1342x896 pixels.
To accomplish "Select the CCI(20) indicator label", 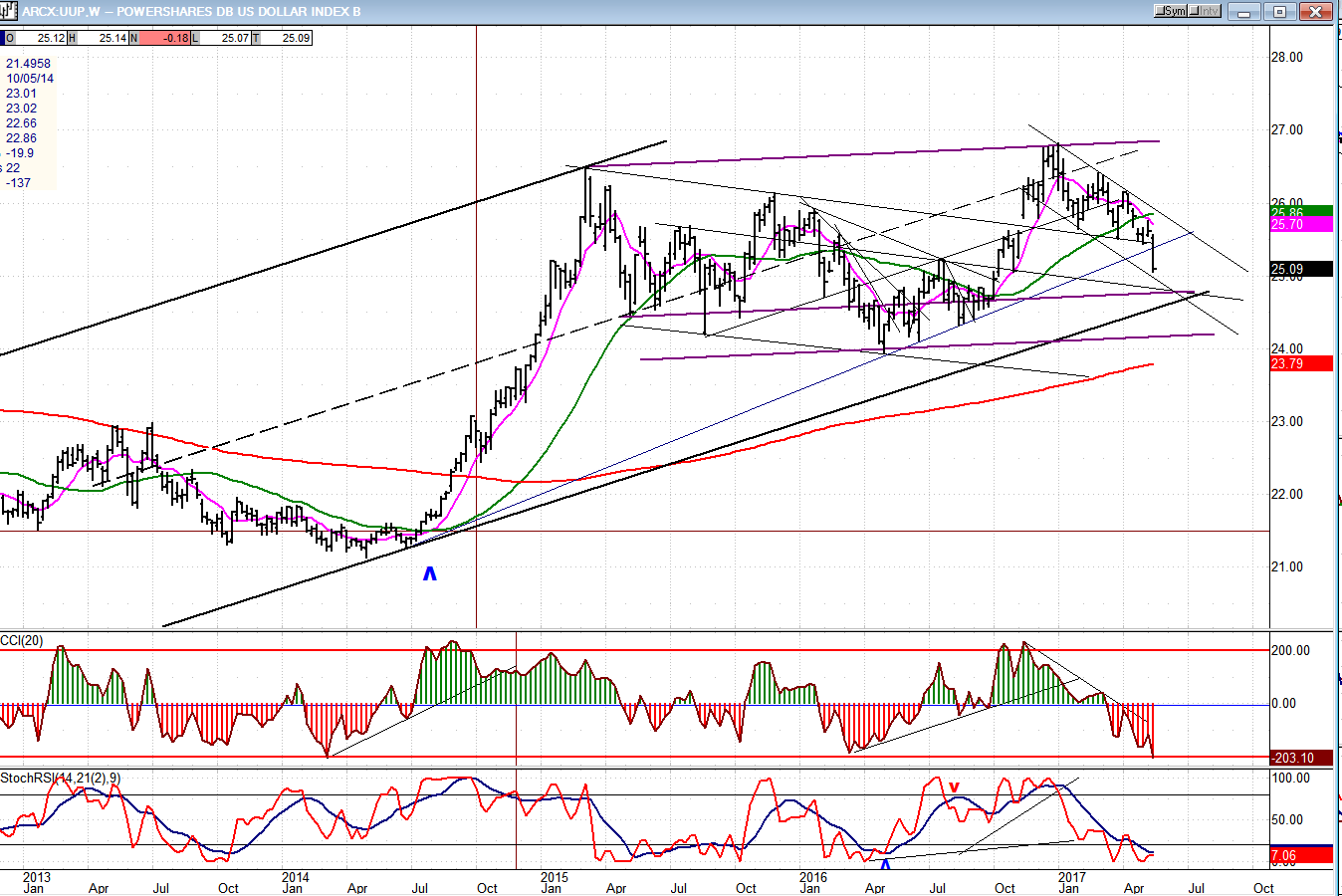I will click(x=22, y=640).
